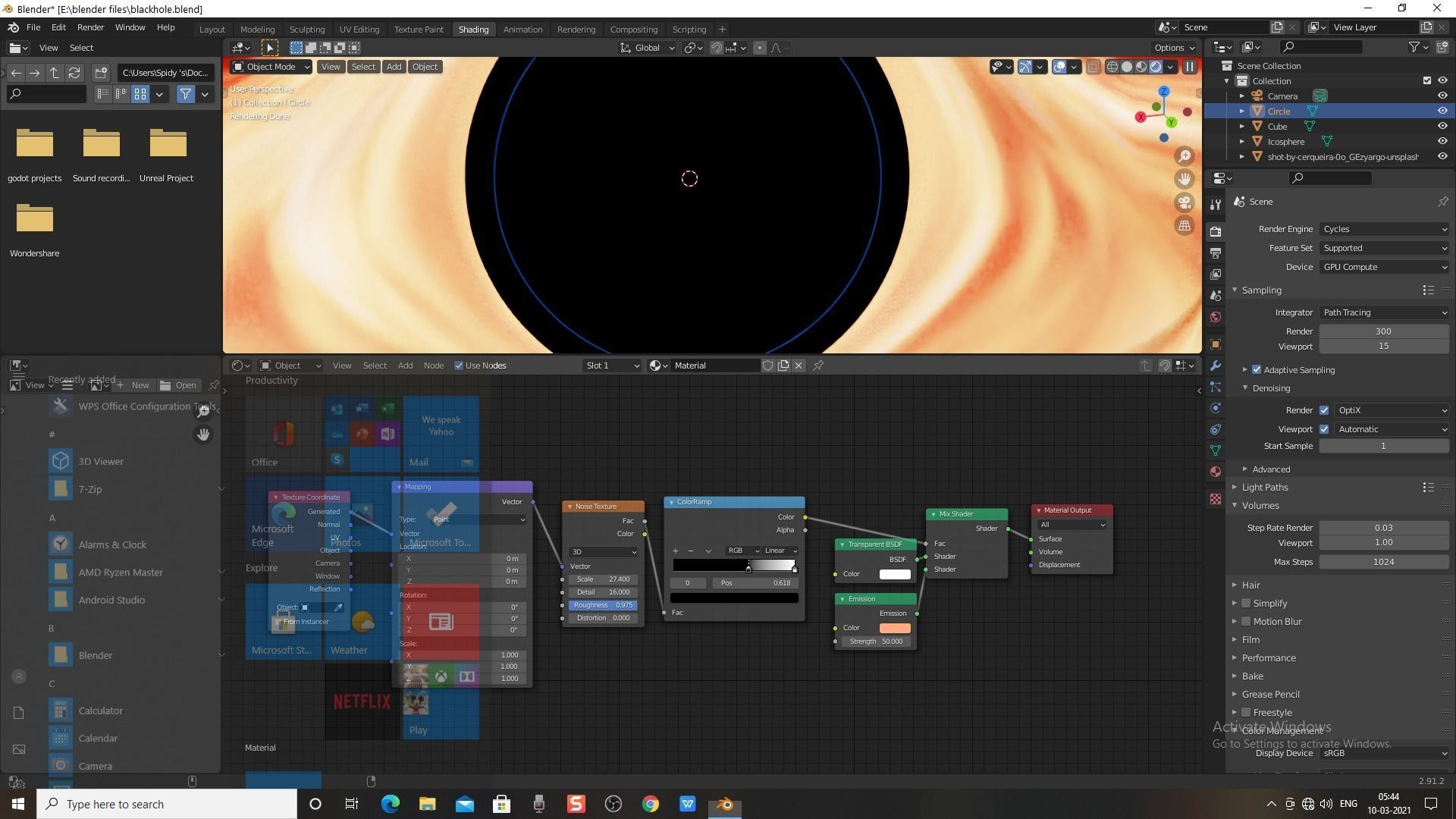Viewport: 1456px width, 819px height.
Task: Expand the Performance panel
Action: point(1268,658)
